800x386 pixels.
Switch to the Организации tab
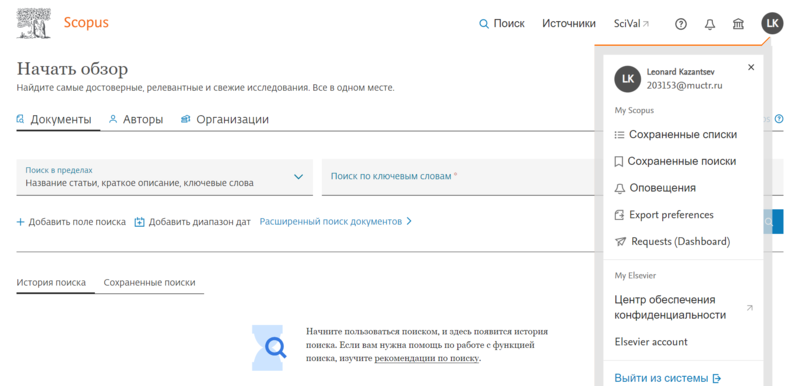pyautogui.click(x=225, y=119)
